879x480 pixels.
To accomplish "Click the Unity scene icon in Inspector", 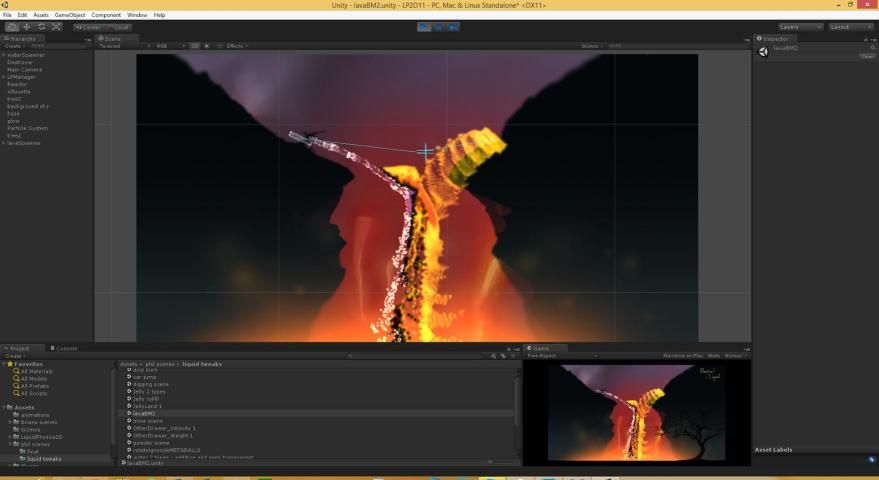I will tap(764, 51).
